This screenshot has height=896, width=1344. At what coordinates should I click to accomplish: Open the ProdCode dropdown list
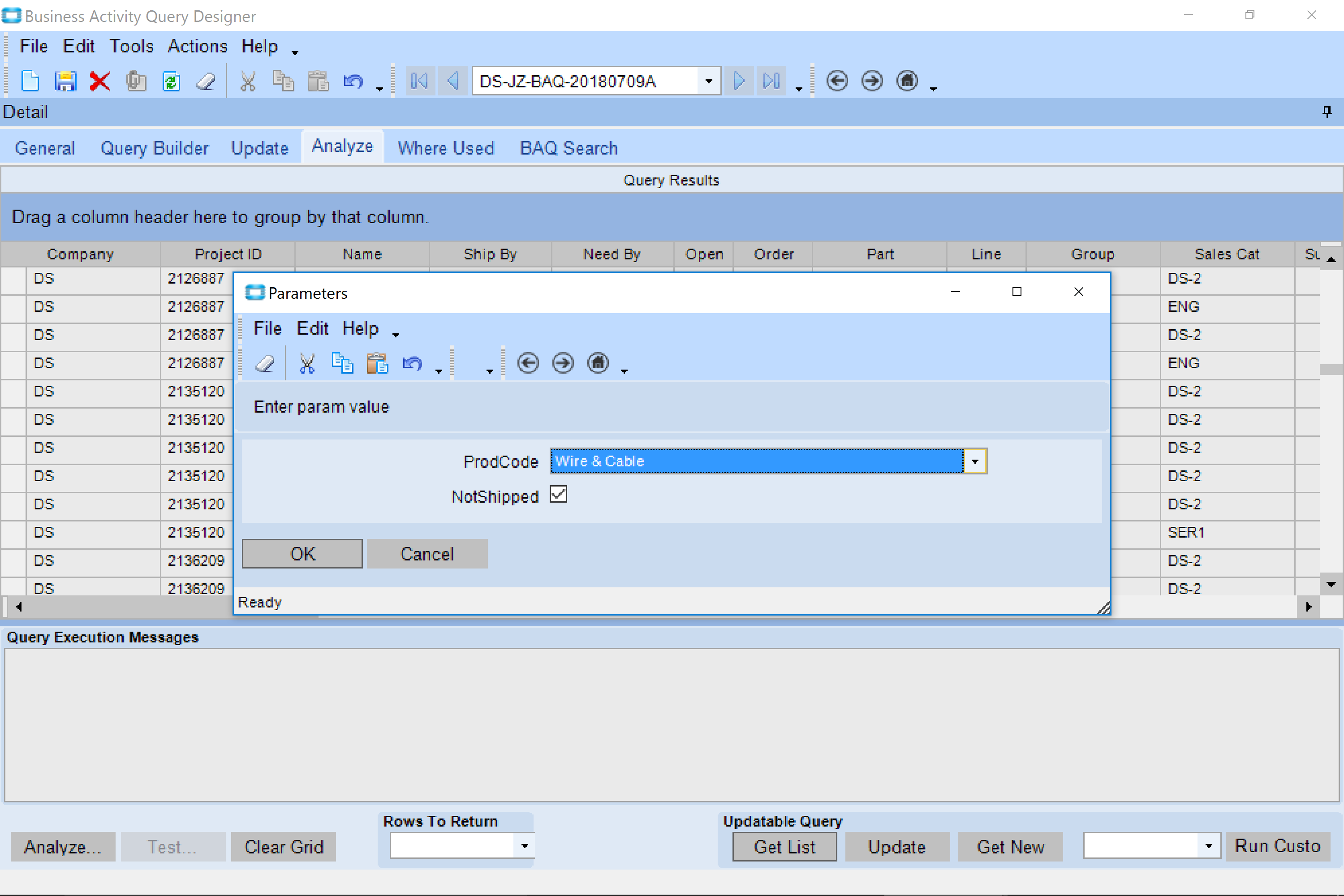pos(975,461)
